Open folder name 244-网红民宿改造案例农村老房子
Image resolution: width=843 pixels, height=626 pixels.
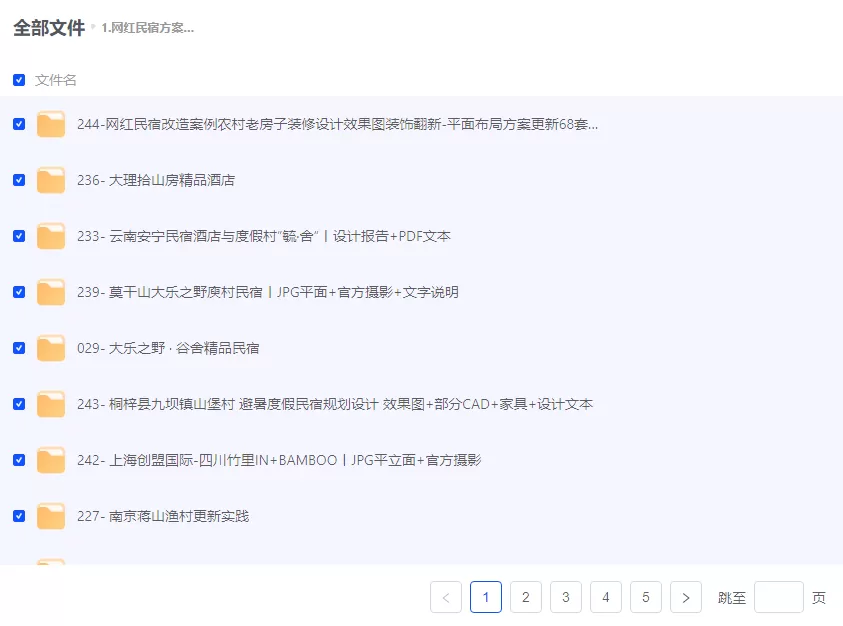(x=337, y=124)
